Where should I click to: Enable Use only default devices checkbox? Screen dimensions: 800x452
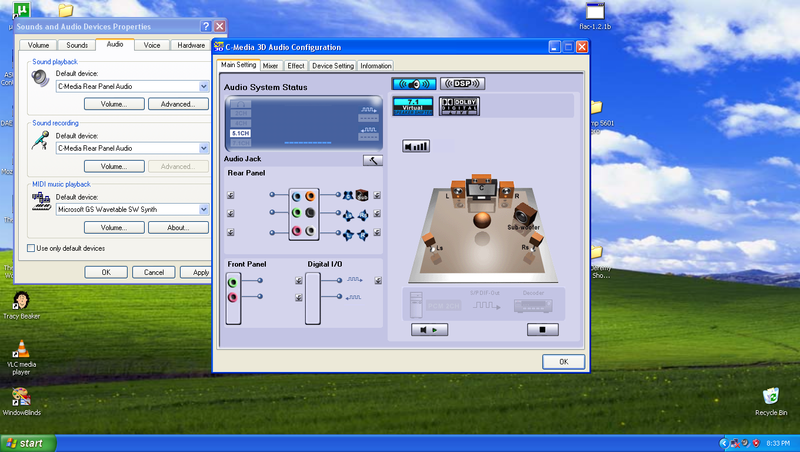click(31, 248)
